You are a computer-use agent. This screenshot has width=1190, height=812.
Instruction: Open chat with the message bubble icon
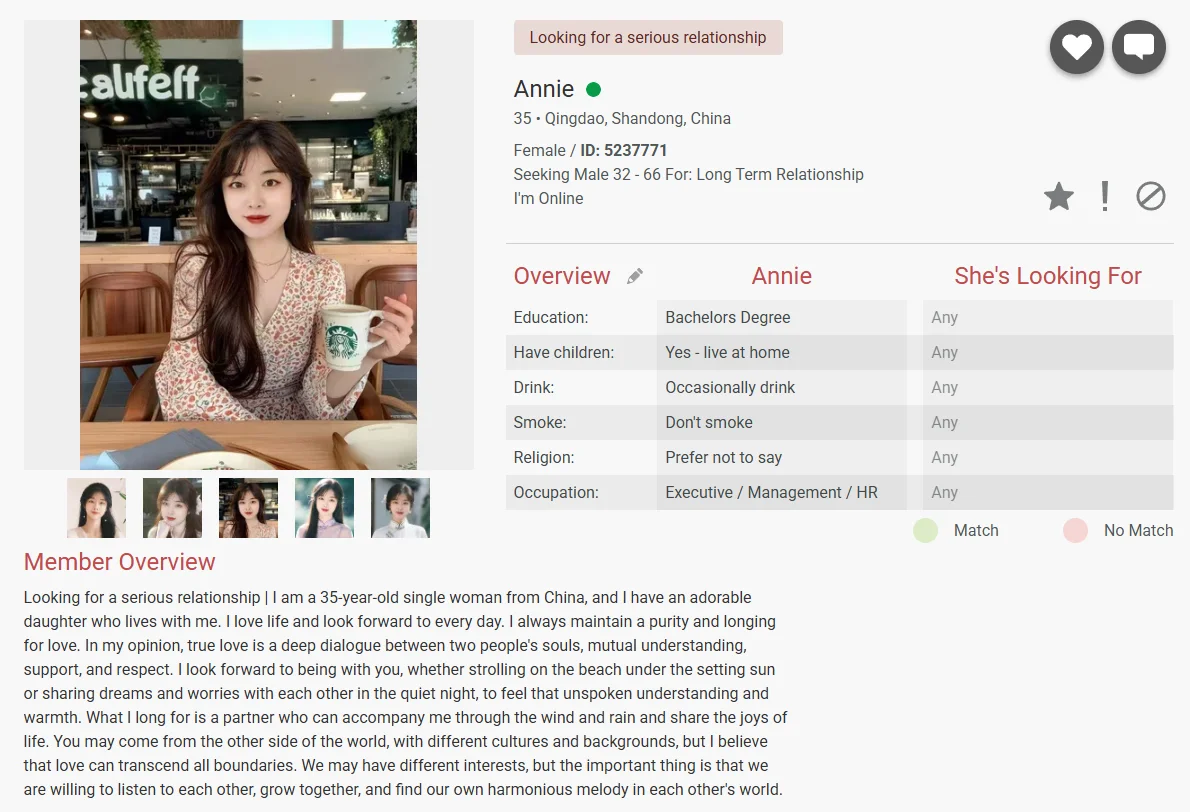click(x=1138, y=47)
